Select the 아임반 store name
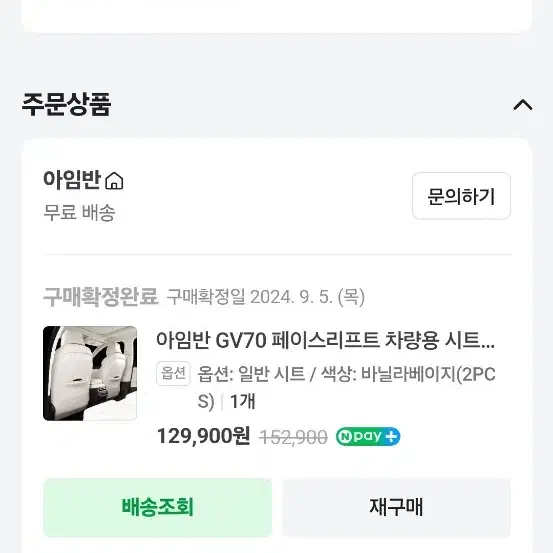This screenshot has width=553, height=553. tap(72, 180)
